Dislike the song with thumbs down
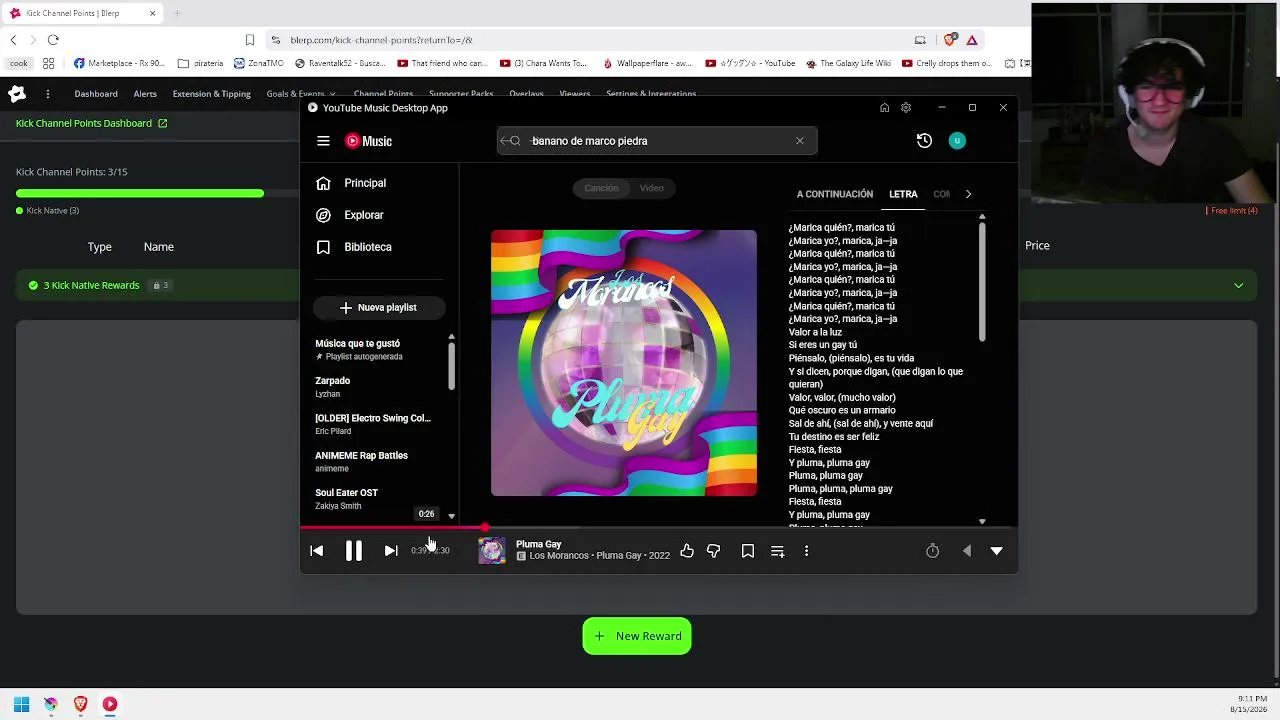 (x=713, y=551)
